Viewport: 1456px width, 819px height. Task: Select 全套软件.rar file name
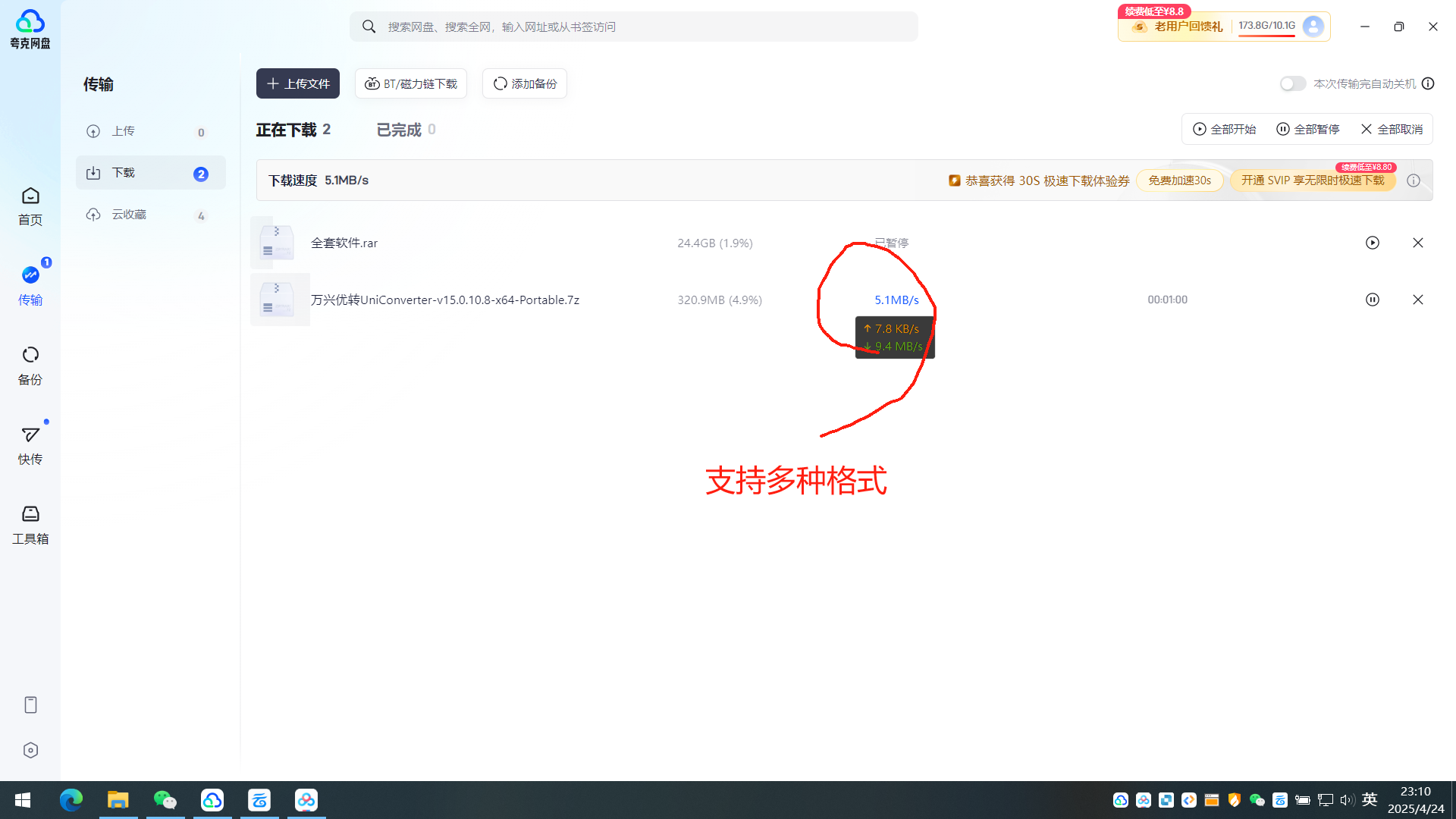[344, 243]
